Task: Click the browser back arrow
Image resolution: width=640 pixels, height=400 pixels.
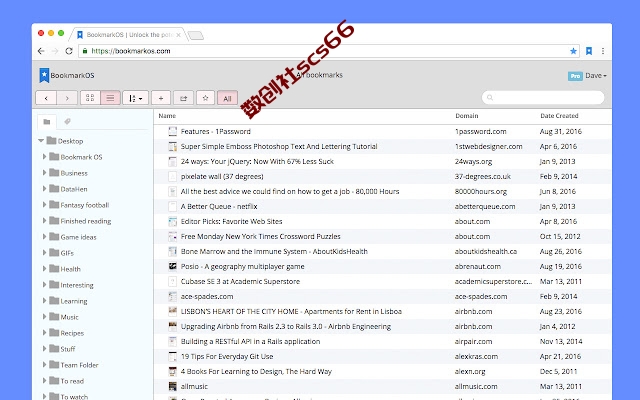Action: click(41, 51)
